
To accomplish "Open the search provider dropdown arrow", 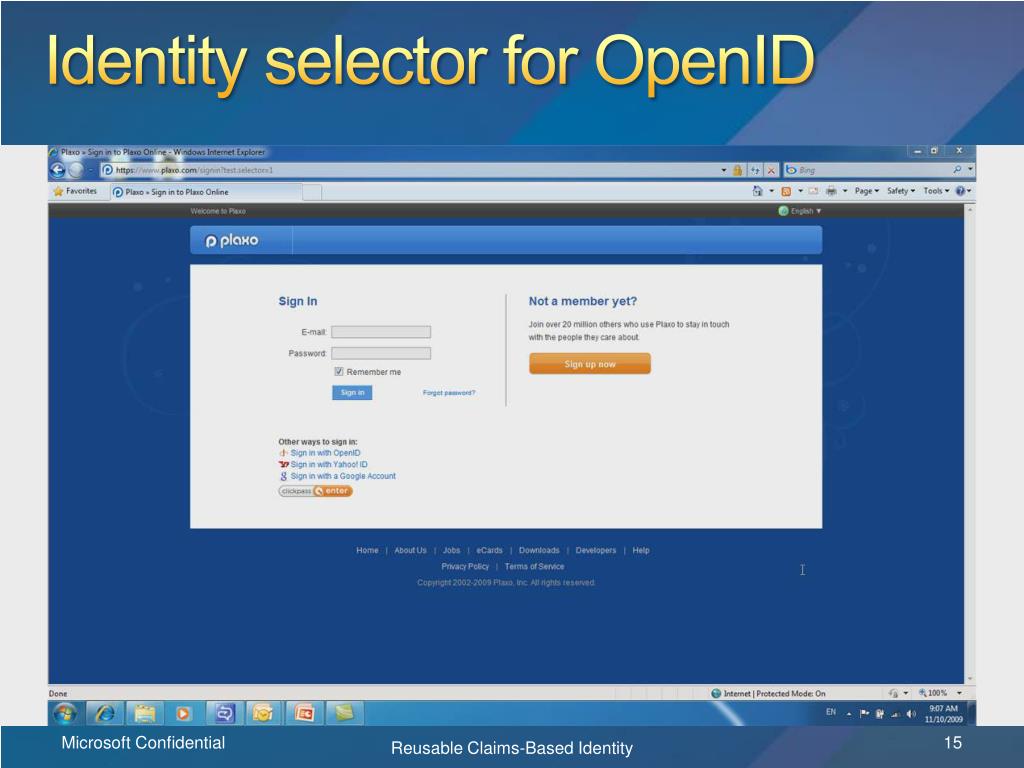I will click(970, 170).
